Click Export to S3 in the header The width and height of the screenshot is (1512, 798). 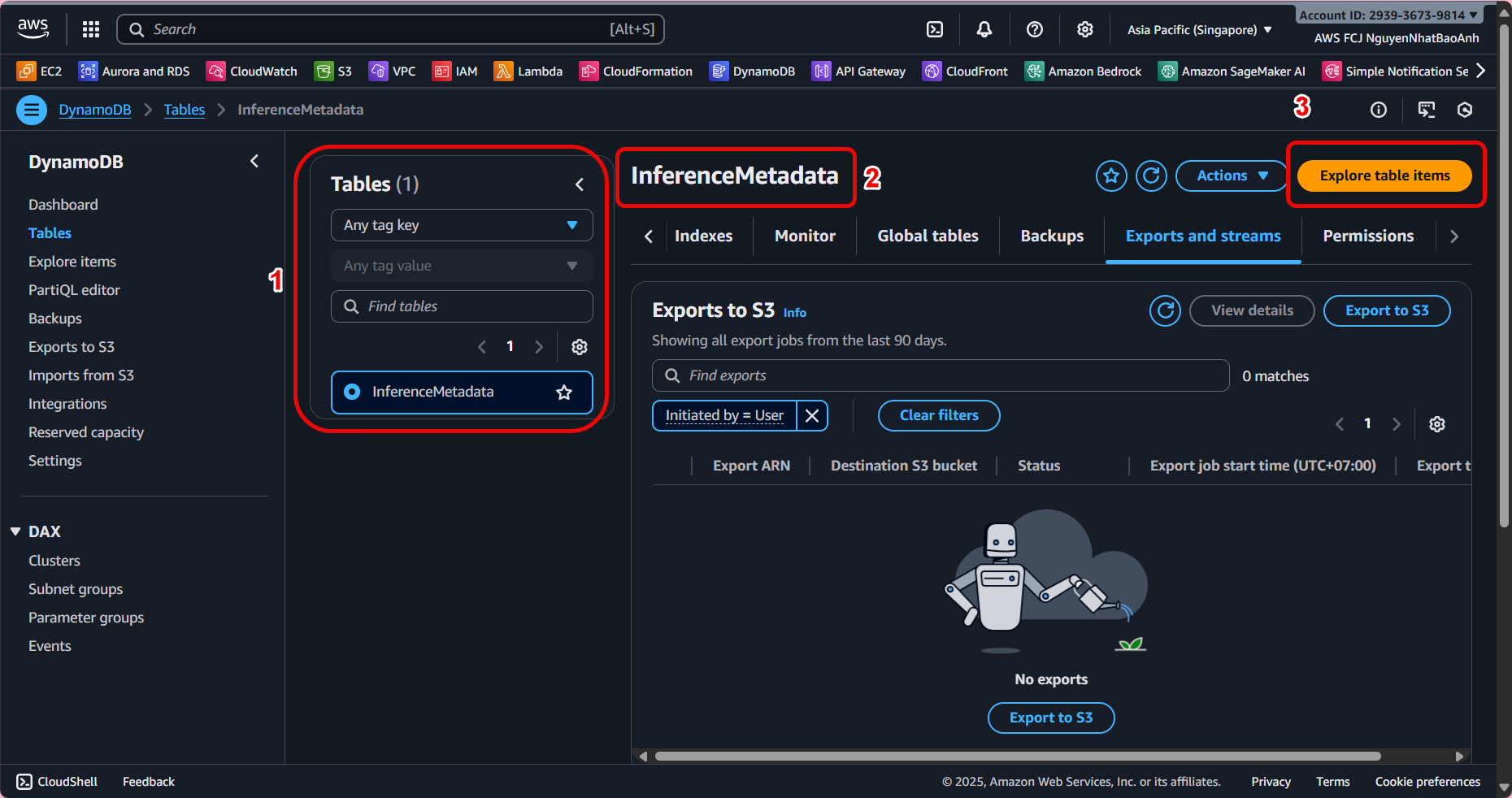1387,310
